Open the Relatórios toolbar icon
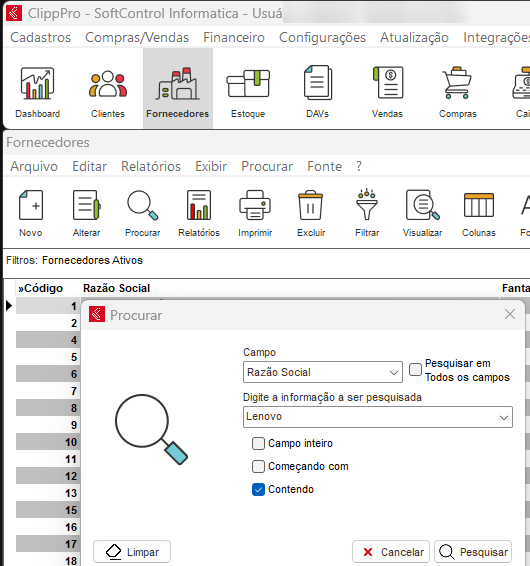This screenshot has height=566, width=530. pyautogui.click(x=199, y=205)
